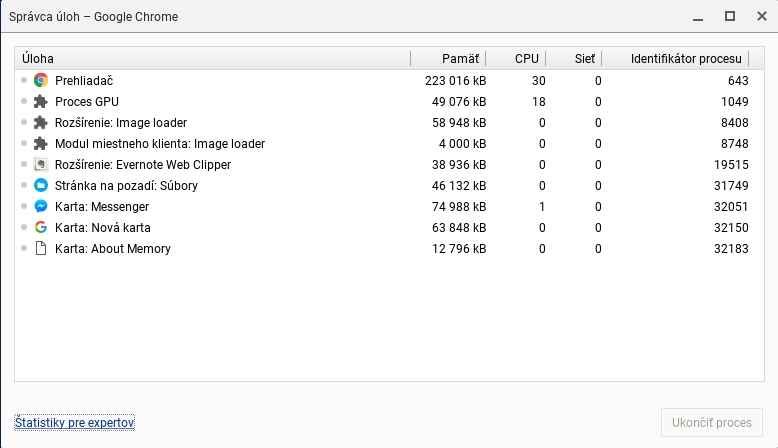Sort by Identifikátor procesu column
Screen dimensions: 778x448
(x=686, y=59)
